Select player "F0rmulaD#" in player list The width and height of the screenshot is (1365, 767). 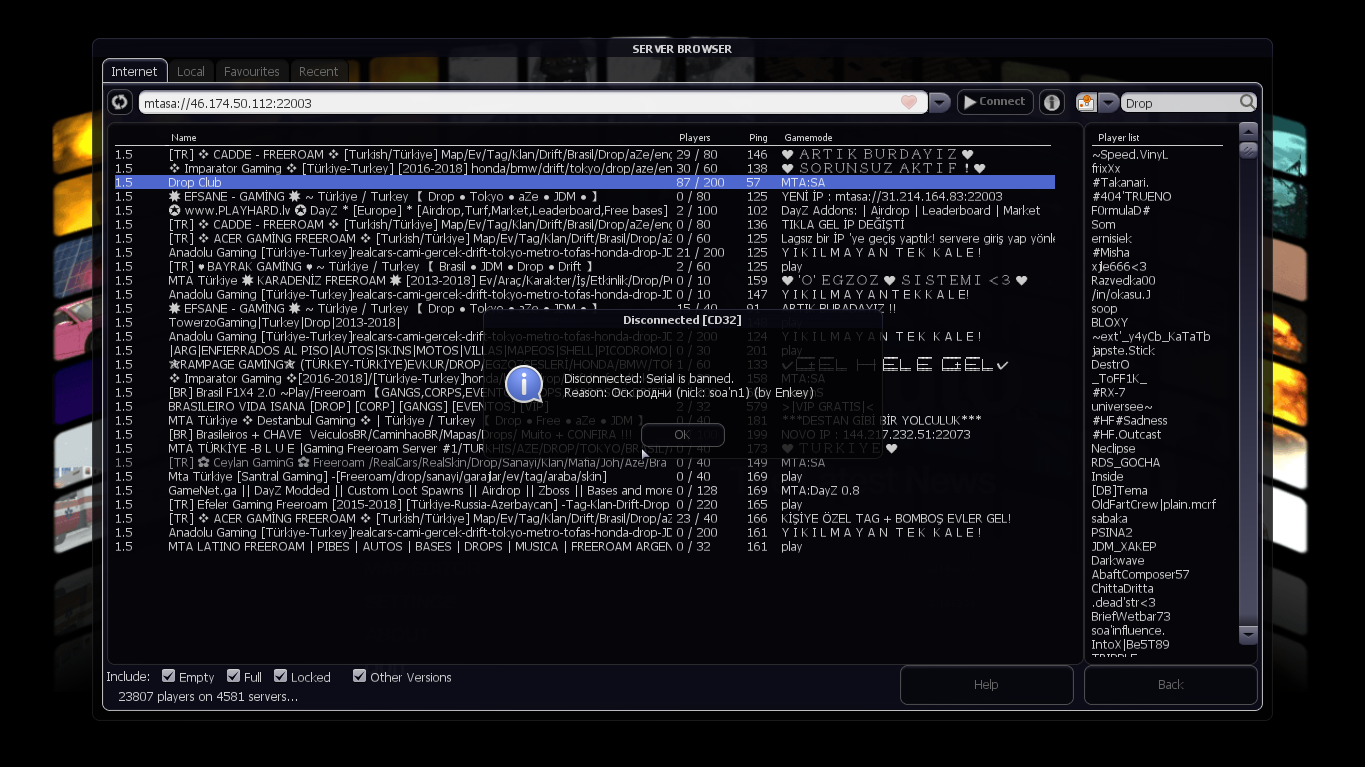(1120, 211)
